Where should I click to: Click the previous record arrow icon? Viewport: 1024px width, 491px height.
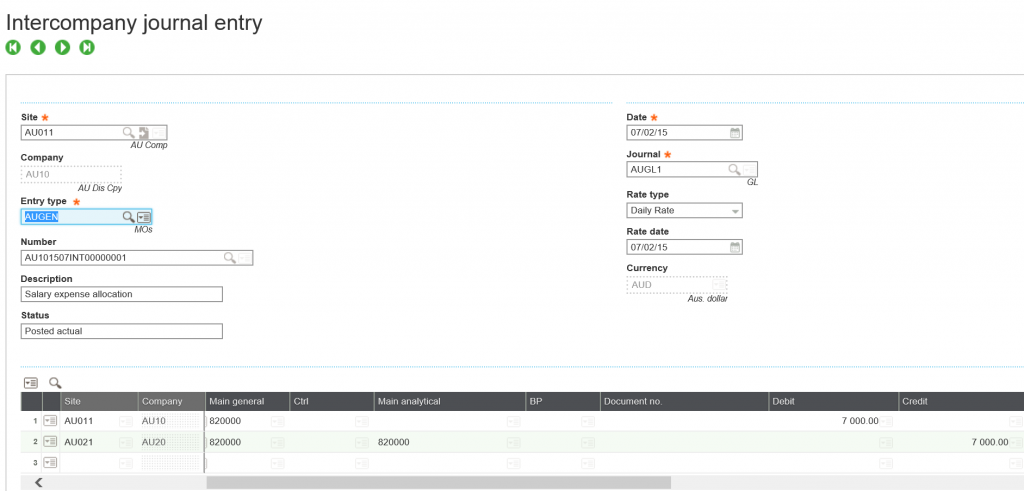38,47
